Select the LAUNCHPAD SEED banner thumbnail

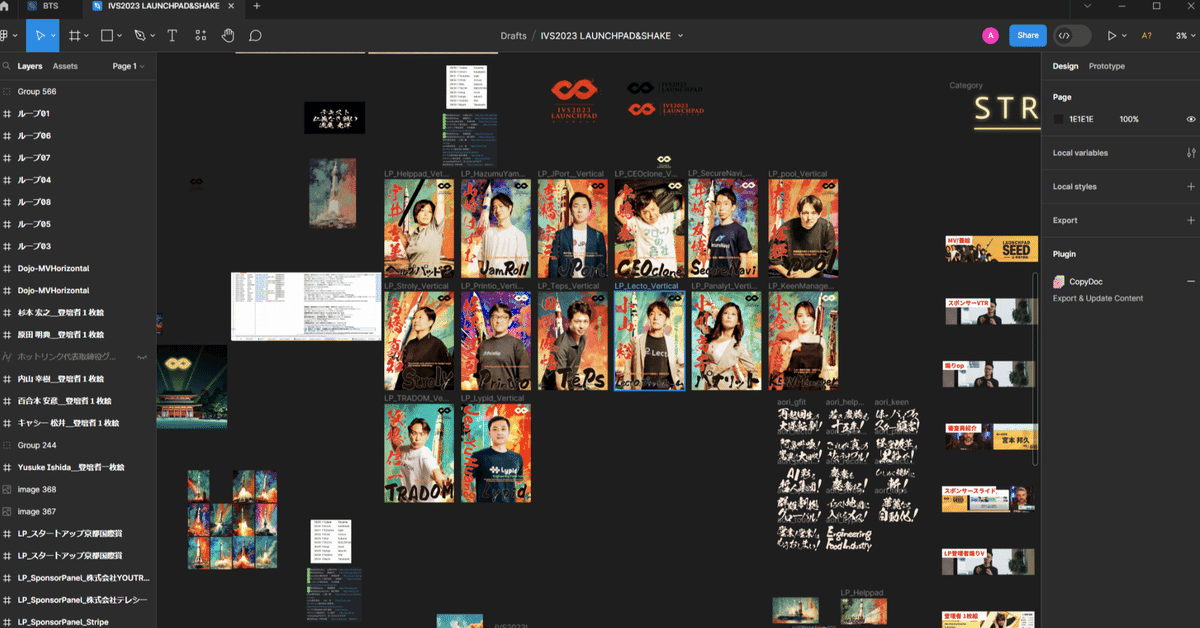click(991, 249)
